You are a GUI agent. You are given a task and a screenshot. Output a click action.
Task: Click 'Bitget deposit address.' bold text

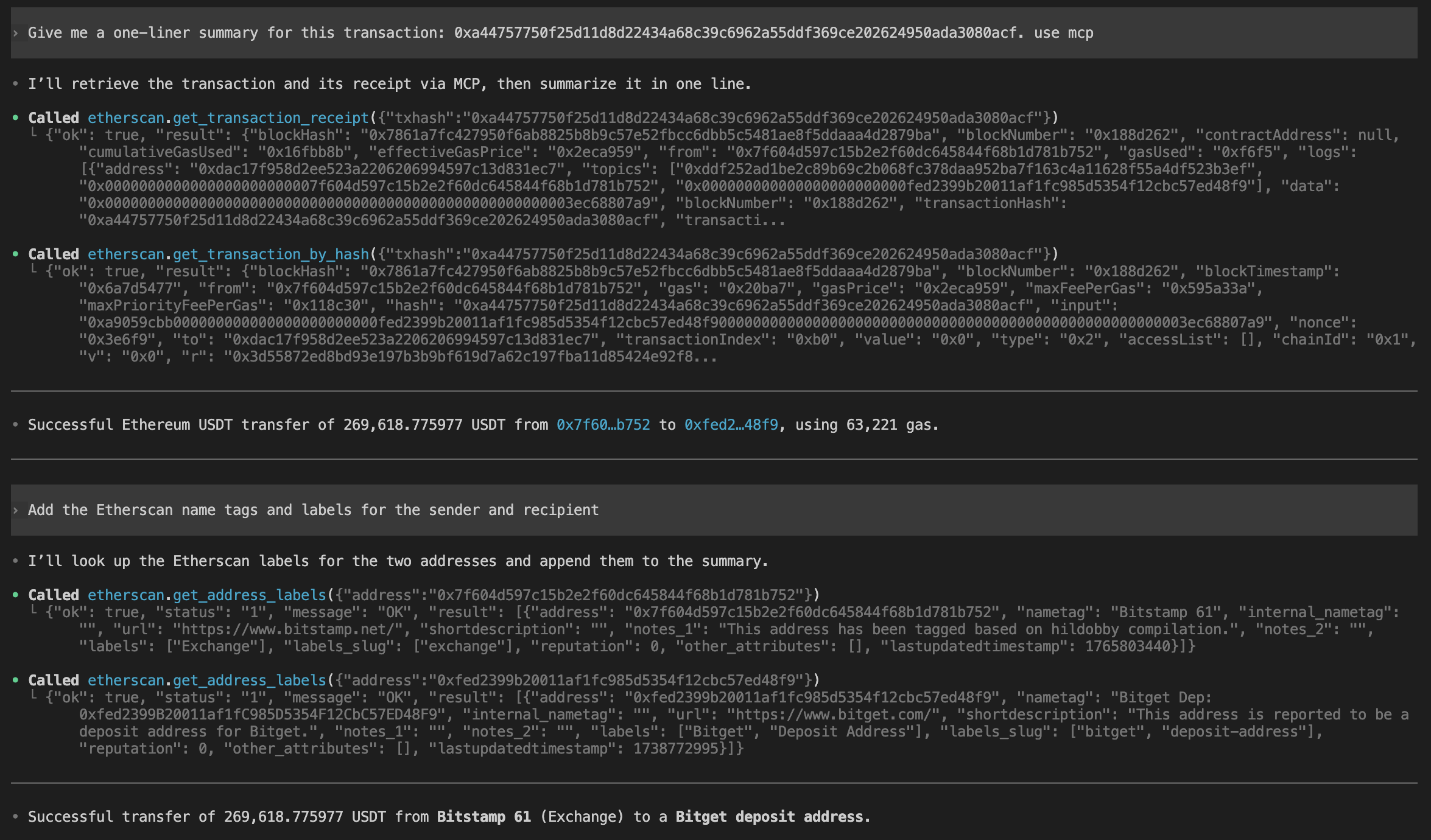click(773, 817)
